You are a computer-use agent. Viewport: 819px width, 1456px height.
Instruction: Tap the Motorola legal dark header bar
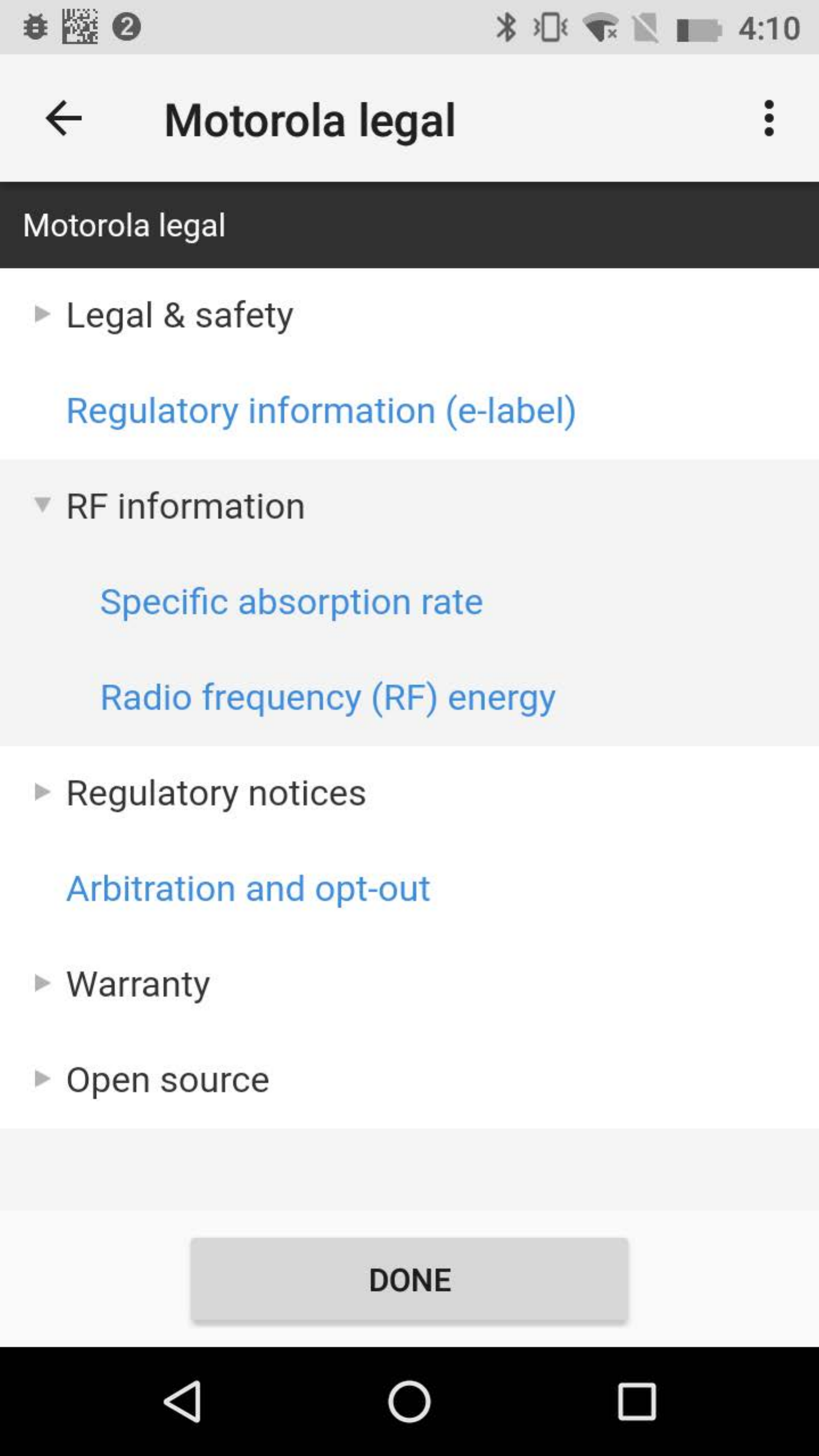(x=409, y=225)
